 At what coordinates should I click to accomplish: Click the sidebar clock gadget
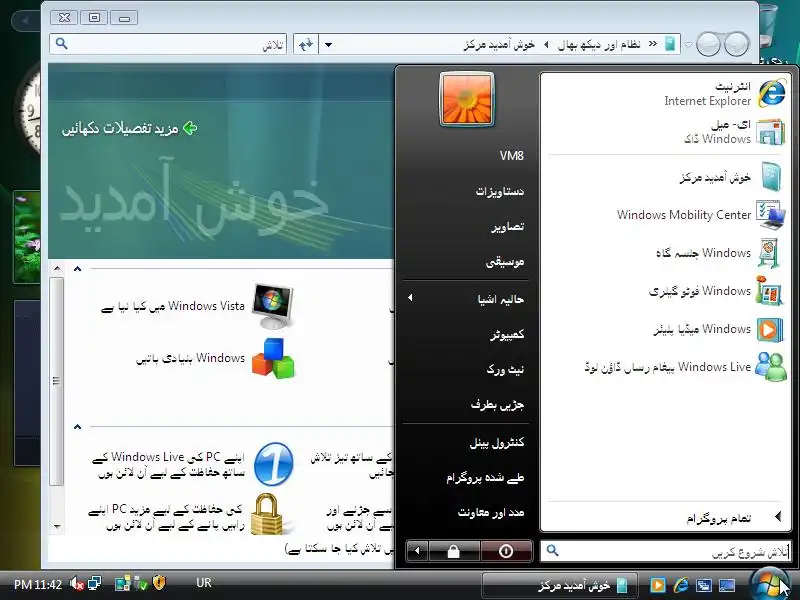click(29, 113)
